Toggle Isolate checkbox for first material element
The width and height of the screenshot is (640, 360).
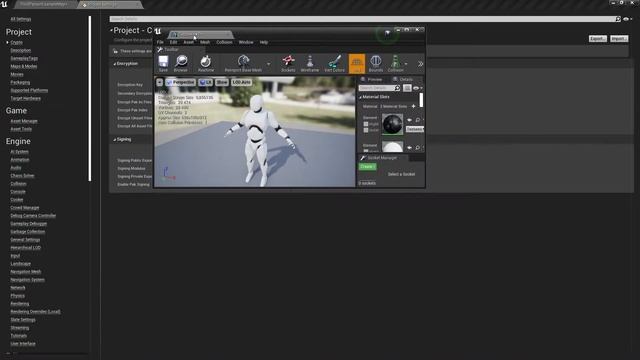[366, 130]
